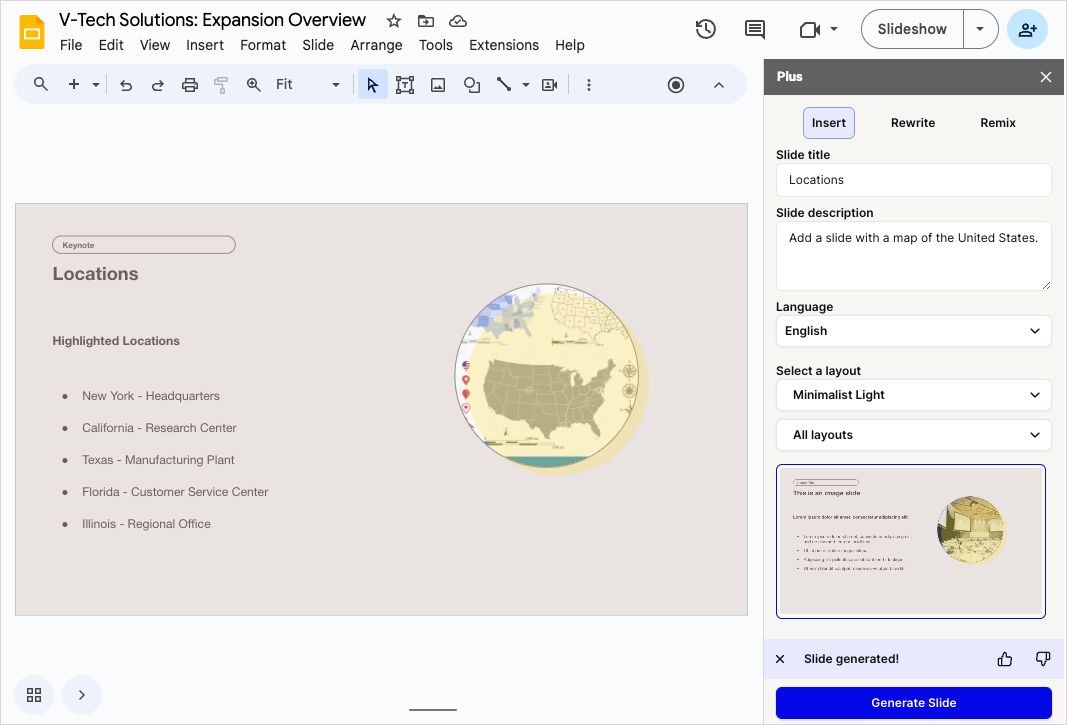
Task: Expand the Language dropdown set to English
Action: click(x=913, y=331)
